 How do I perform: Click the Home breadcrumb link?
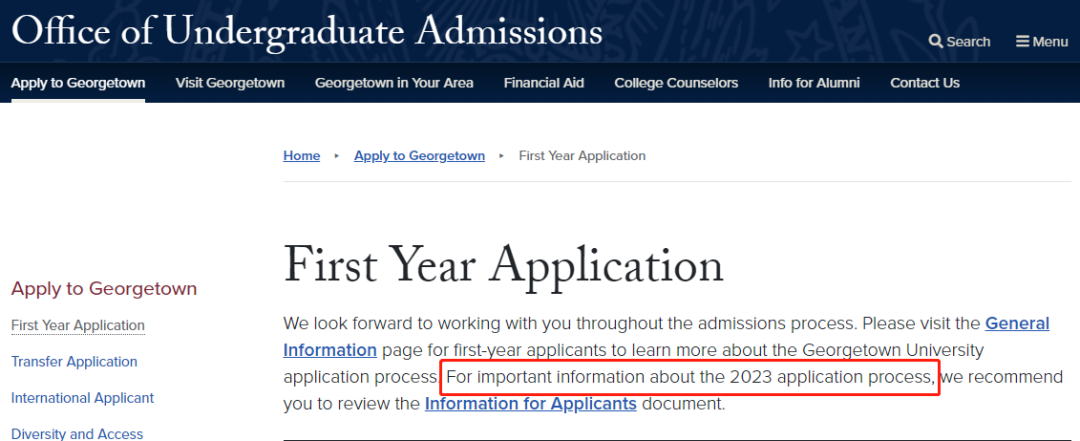coord(302,156)
